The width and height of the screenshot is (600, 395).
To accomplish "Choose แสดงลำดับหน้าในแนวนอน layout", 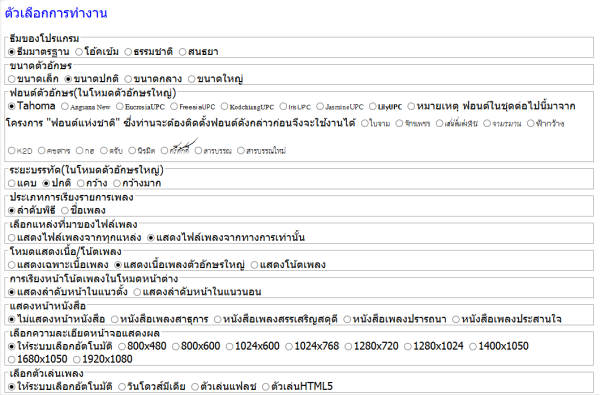I will (137, 292).
